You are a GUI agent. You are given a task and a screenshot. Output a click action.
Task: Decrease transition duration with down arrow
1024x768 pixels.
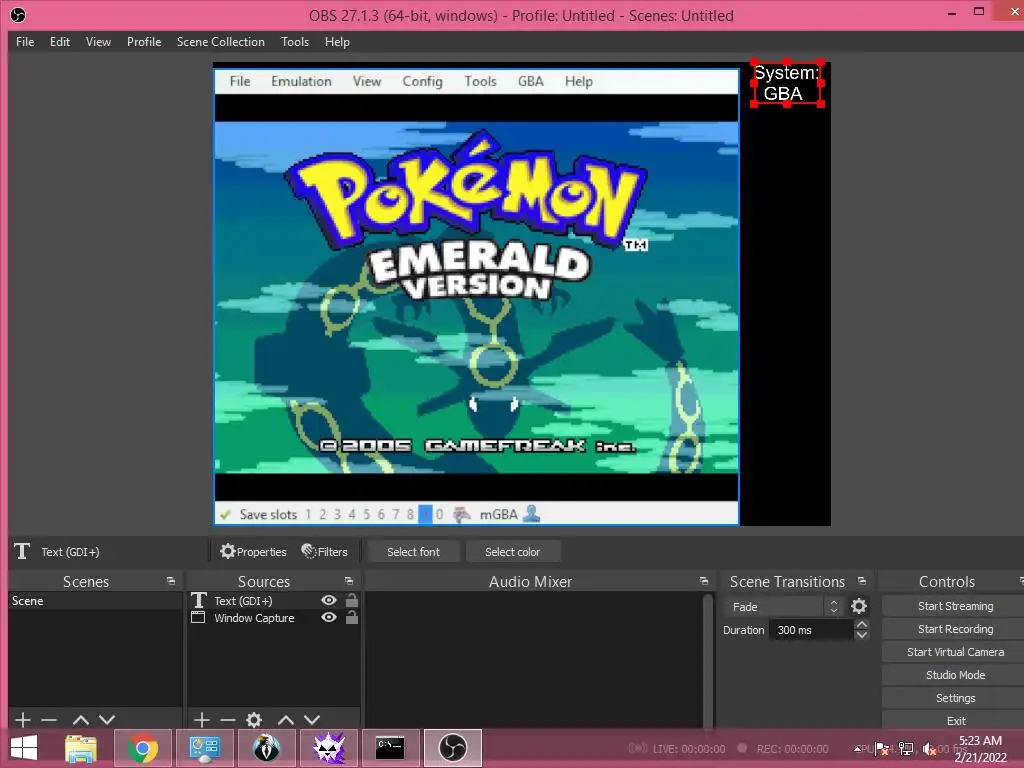pyautogui.click(x=862, y=635)
